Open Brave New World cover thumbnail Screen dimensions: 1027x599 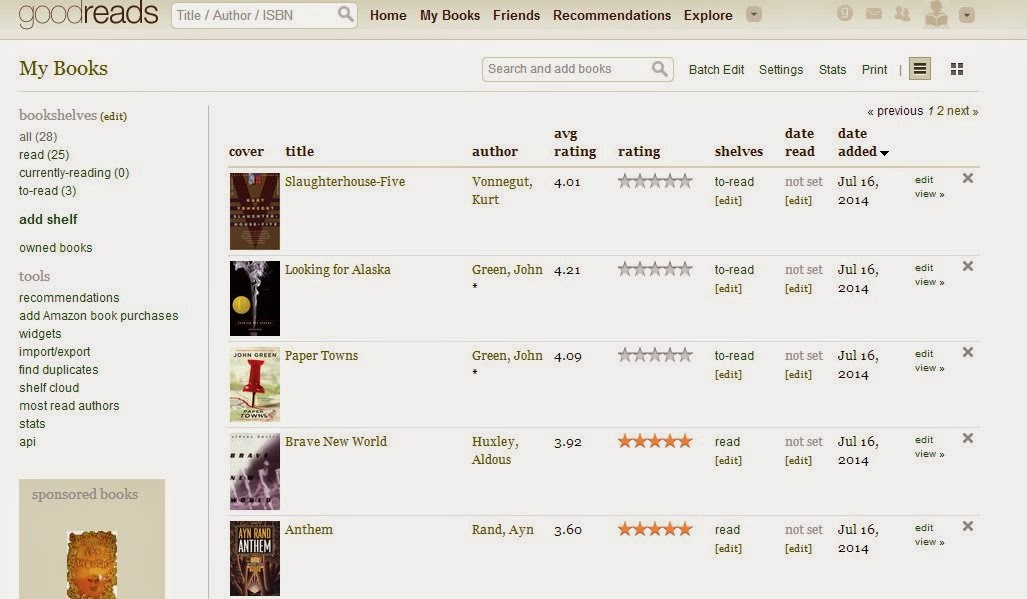255,471
